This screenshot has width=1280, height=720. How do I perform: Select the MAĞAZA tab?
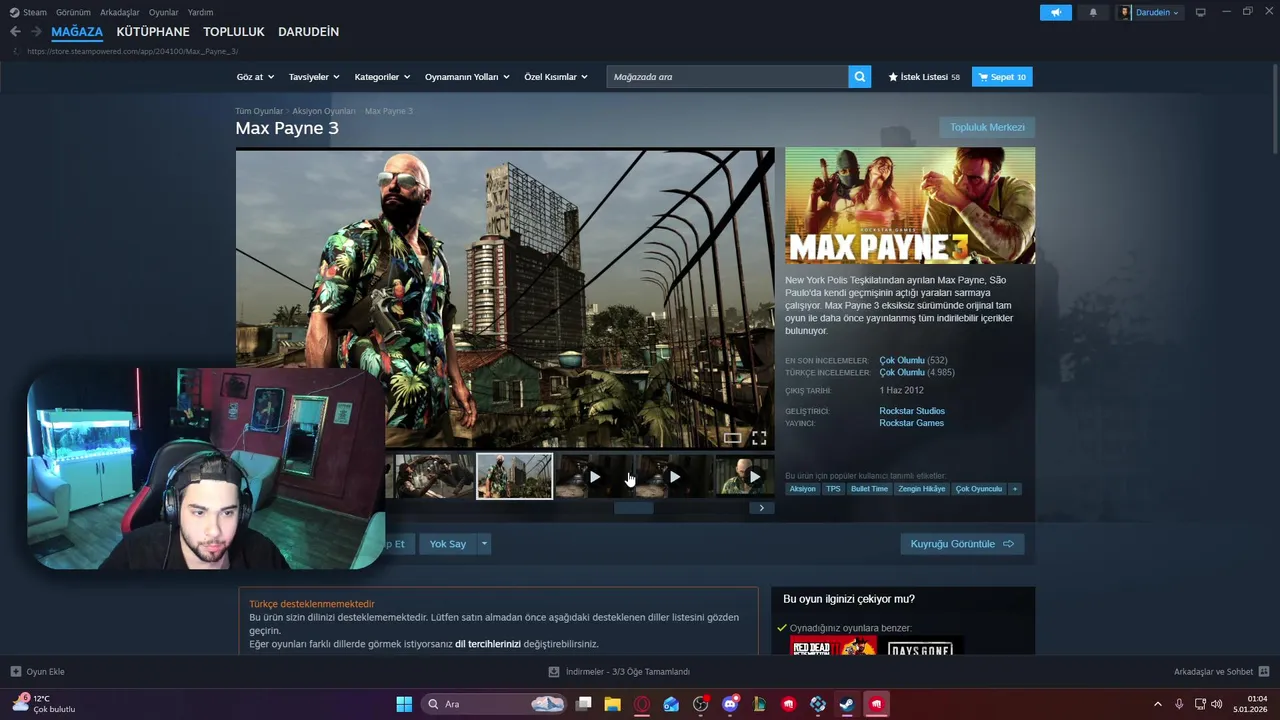(x=77, y=32)
